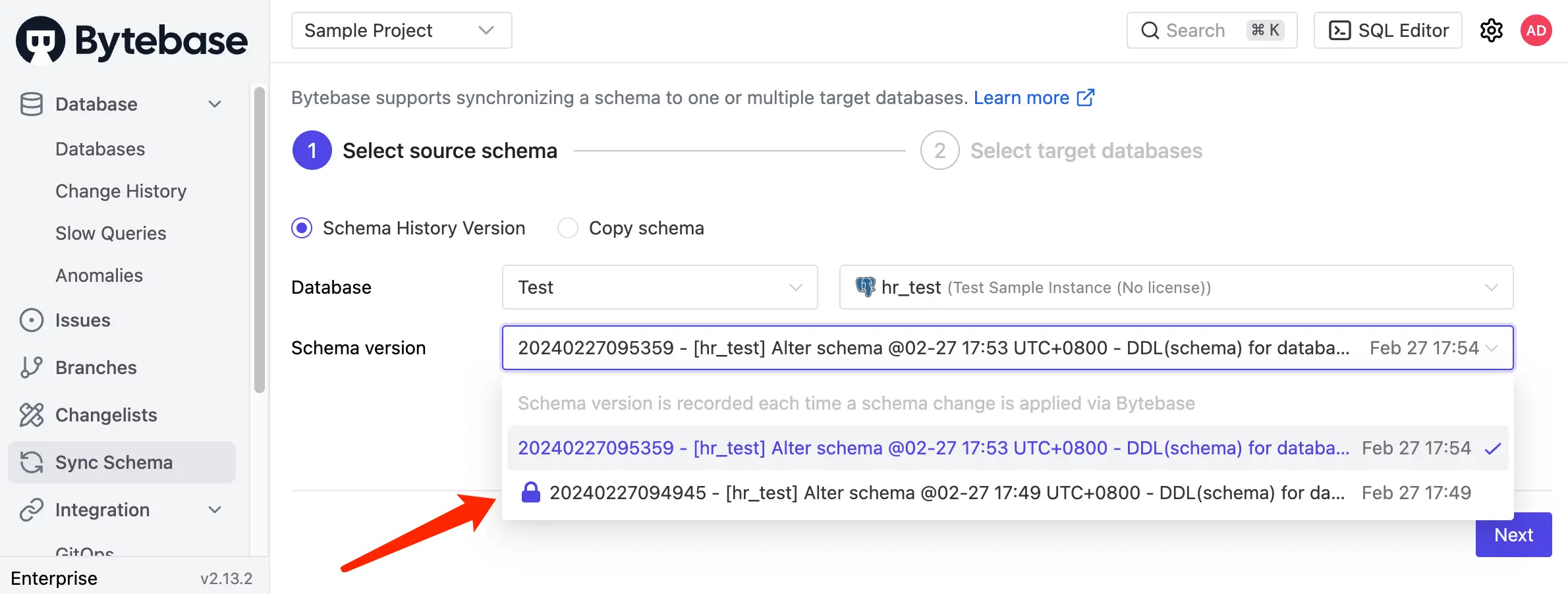Click the Enterprise plan label
Viewport: 1568px width, 594px height.
click(x=54, y=578)
